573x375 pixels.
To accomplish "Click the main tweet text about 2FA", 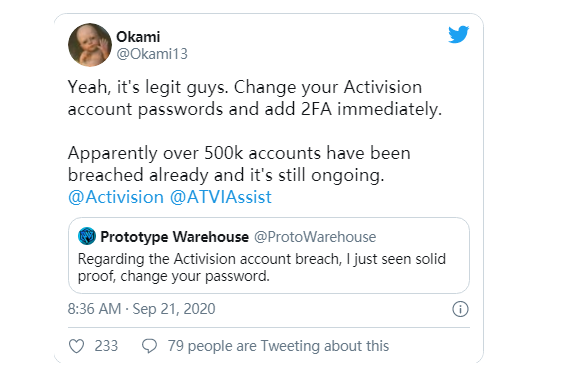I will [255, 98].
